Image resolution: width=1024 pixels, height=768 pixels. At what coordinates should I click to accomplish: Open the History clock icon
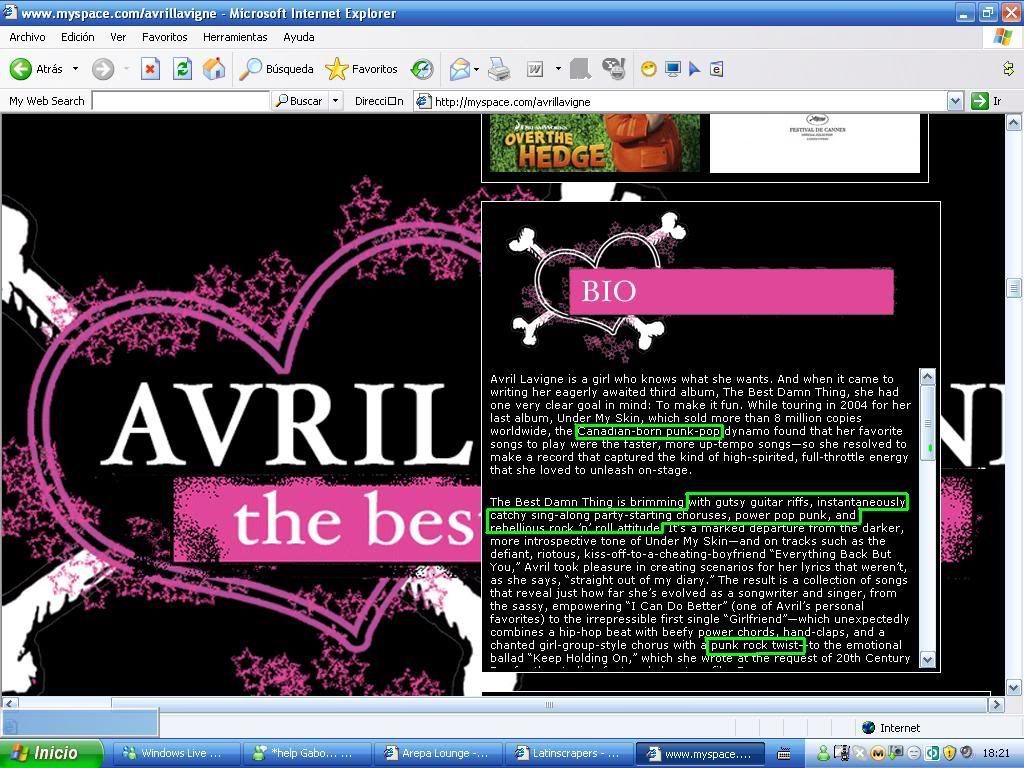[x=422, y=69]
